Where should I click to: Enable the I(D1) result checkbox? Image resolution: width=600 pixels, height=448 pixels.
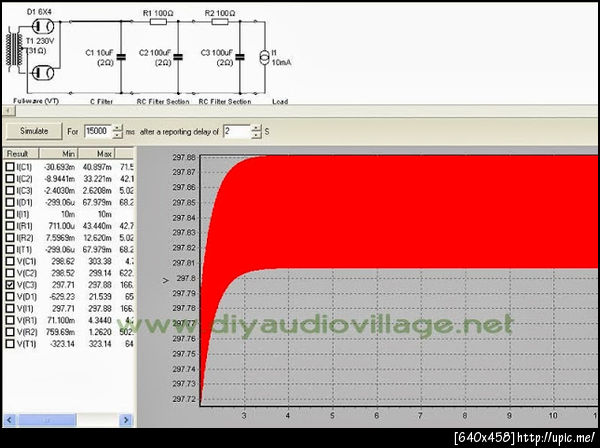10,202
